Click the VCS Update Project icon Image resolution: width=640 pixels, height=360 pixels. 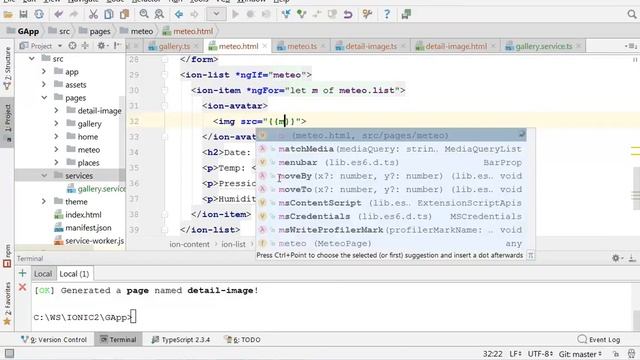(x=286, y=15)
